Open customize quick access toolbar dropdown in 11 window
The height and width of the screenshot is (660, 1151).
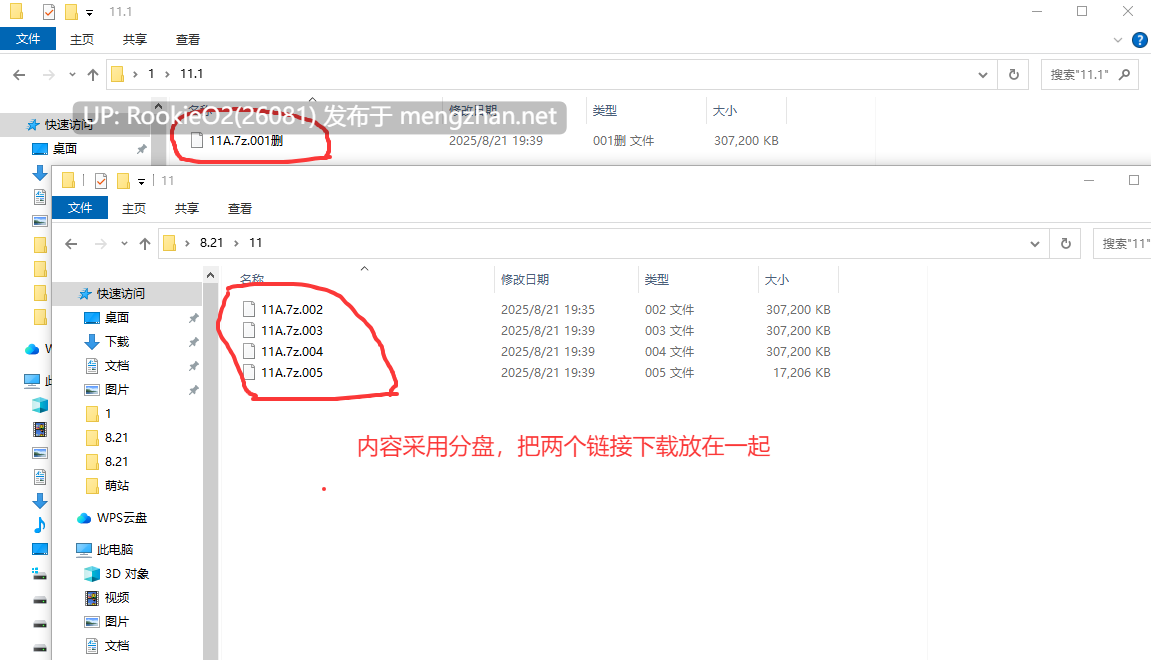pyautogui.click(x=142, y=181)
